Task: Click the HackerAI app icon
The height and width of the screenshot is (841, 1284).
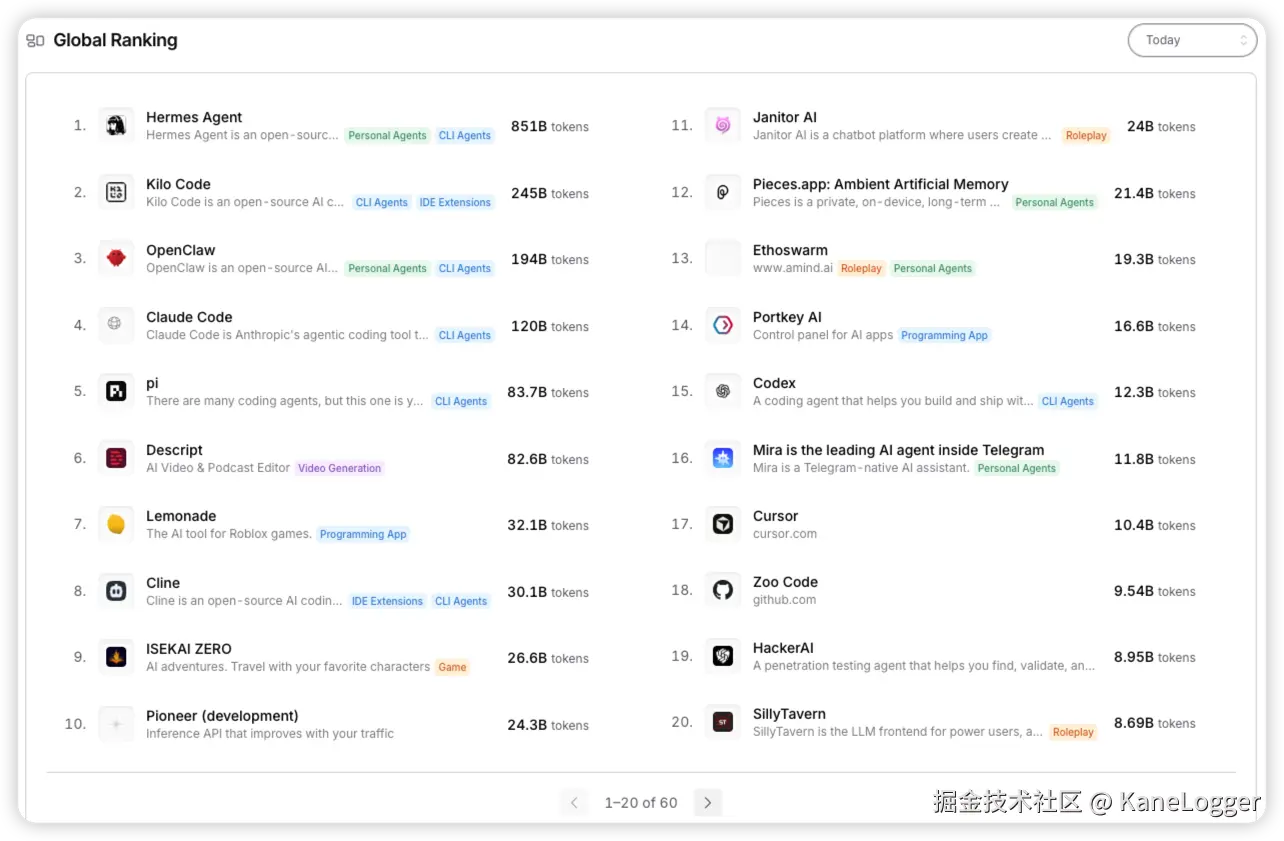Action: 723,657
